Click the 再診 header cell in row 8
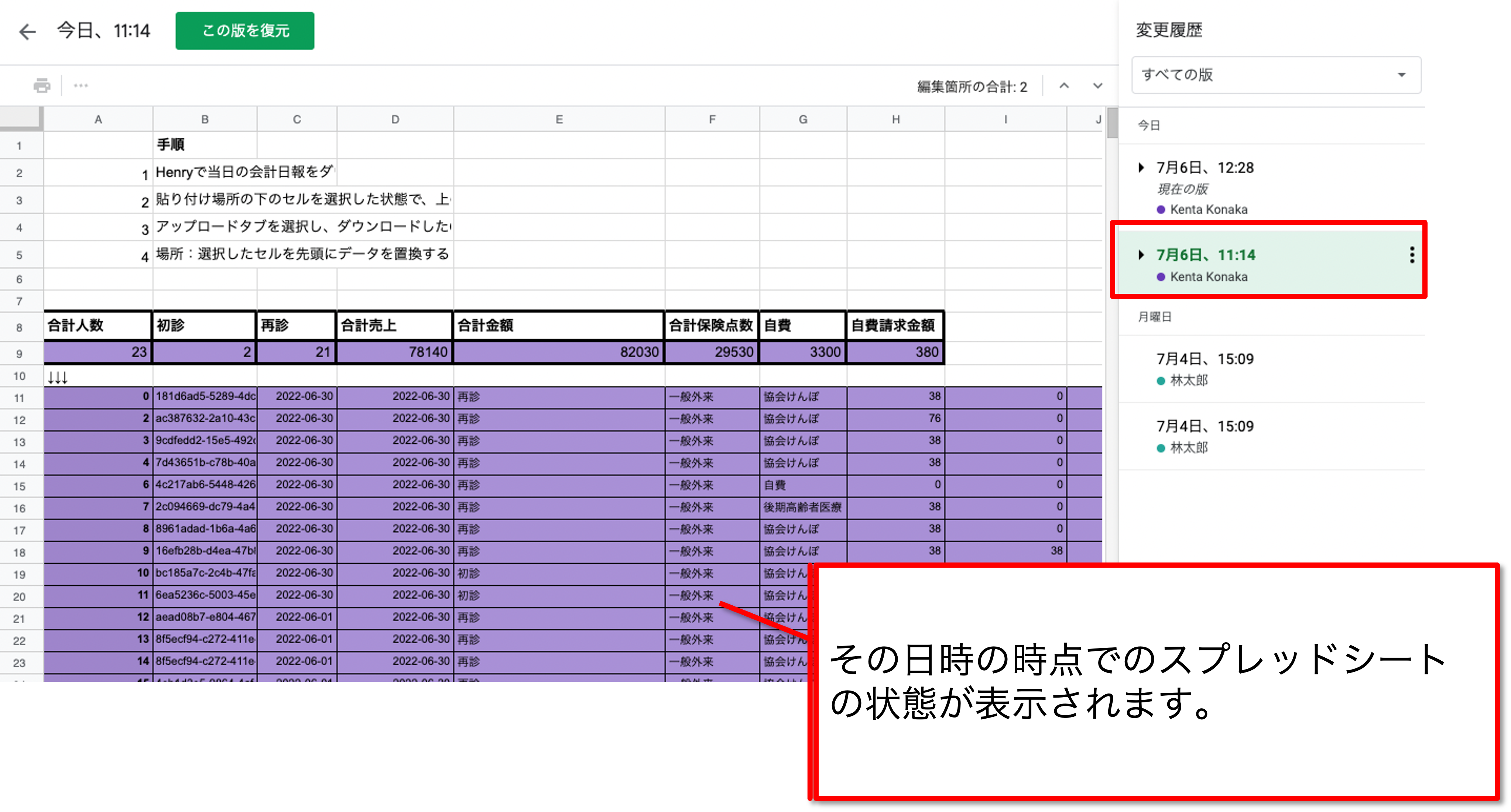Image resolution: width=1511 pixels, height=812 pixels. (x=297, y=326)
